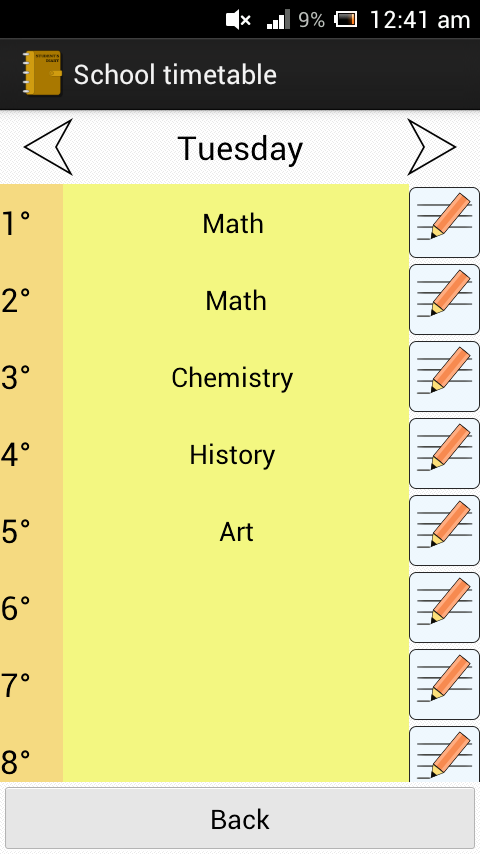Tap the Tuesday day header
Image resolution: width=480 pixels, height=854 pixels.
pos(240,149)
